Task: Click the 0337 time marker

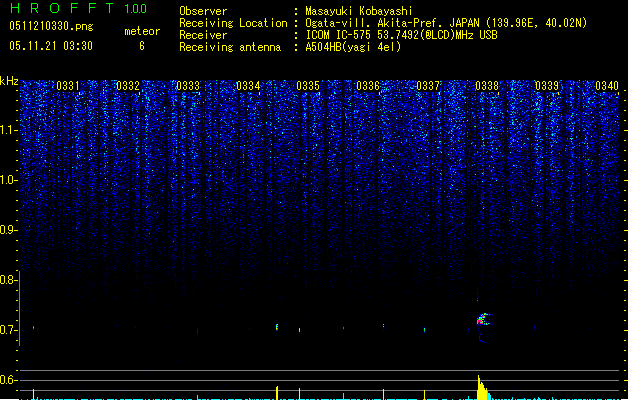Action: coord(428,86)
